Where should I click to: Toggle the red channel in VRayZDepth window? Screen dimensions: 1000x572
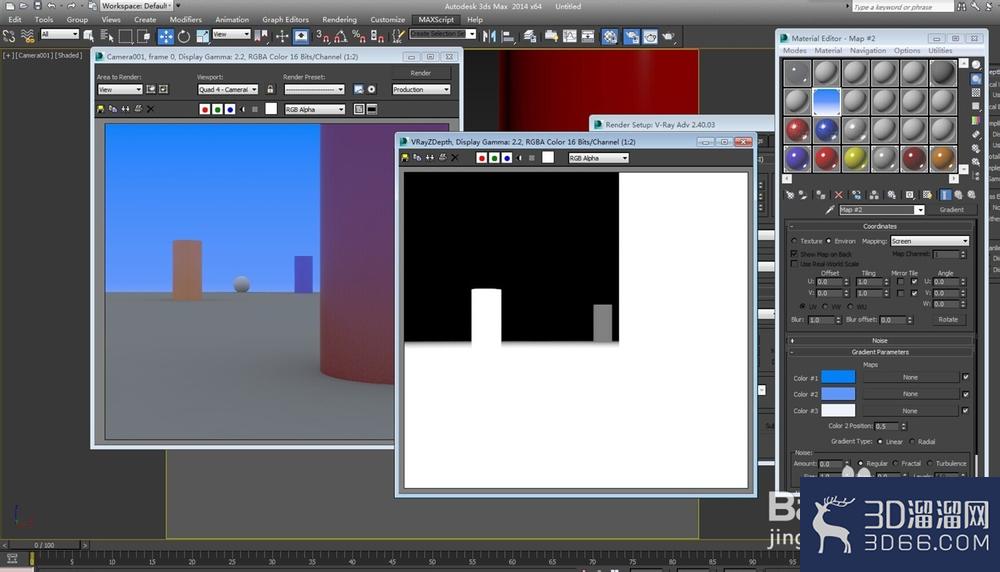point(482,158)
